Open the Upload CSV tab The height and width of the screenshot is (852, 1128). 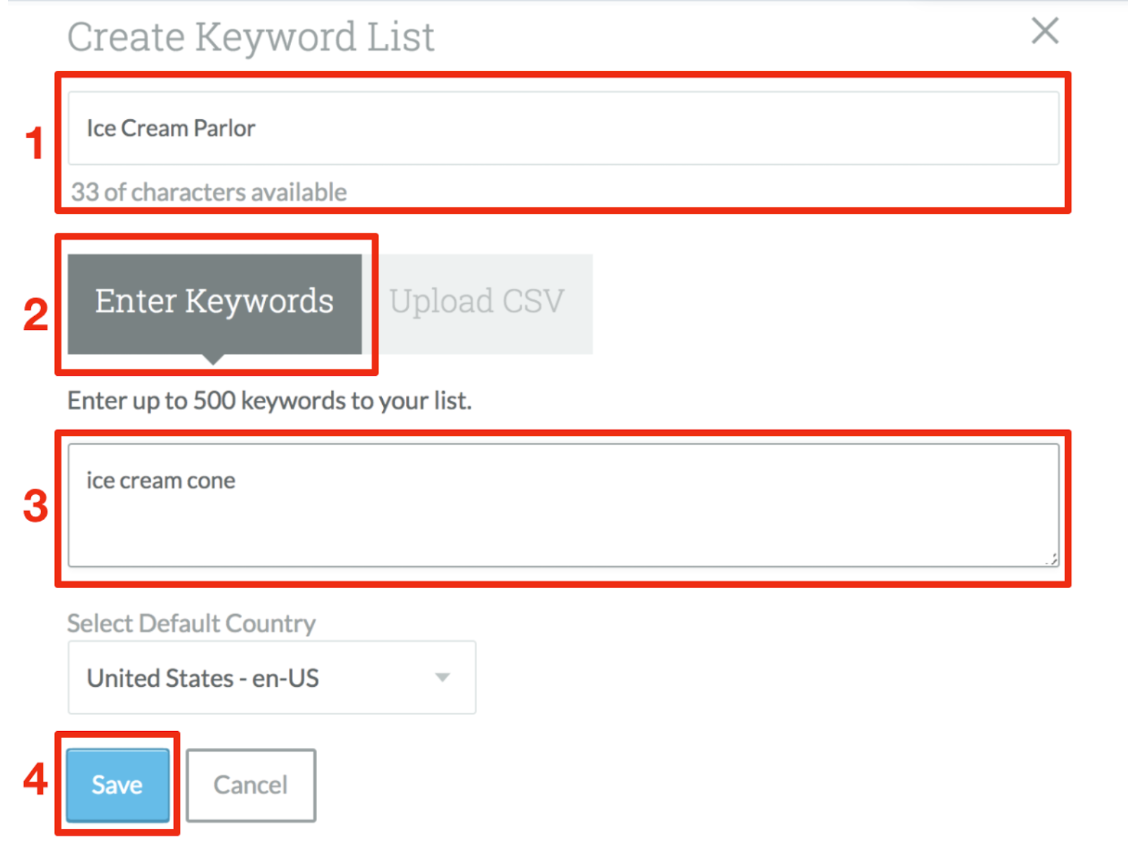coord(477,302)
